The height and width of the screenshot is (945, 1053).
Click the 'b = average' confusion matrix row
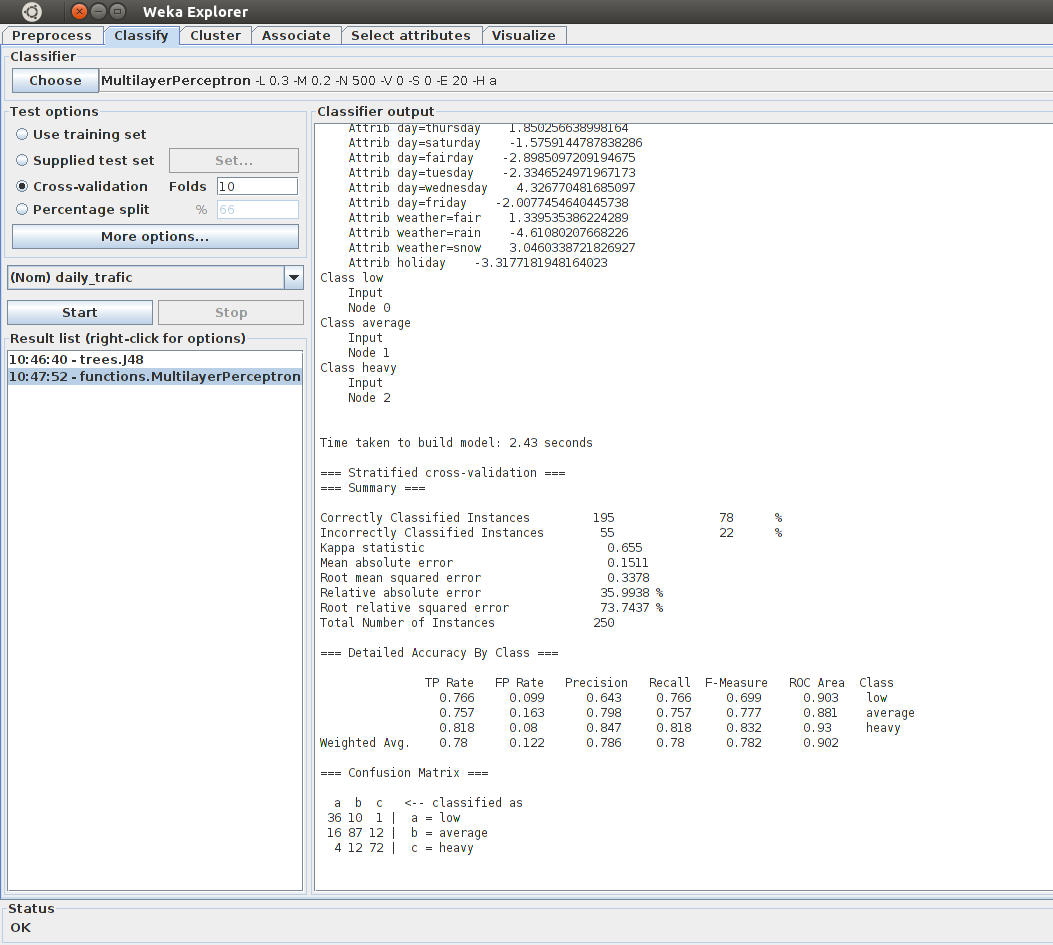pos(407,833)
